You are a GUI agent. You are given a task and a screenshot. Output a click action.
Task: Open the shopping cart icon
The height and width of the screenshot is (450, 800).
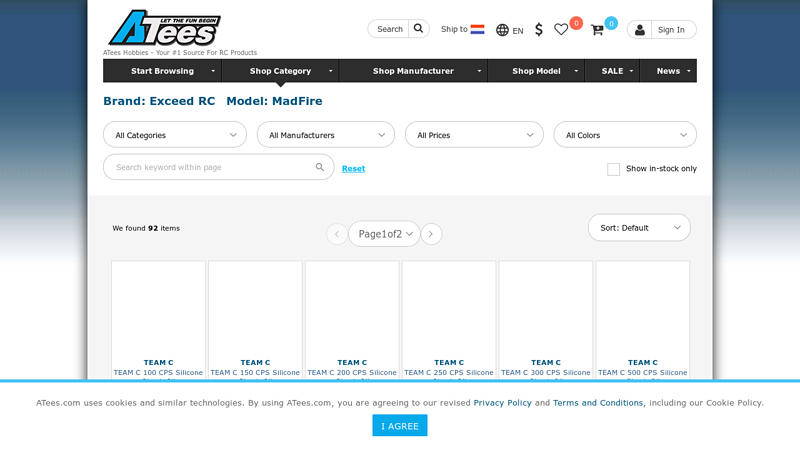[x=597, y=30]
